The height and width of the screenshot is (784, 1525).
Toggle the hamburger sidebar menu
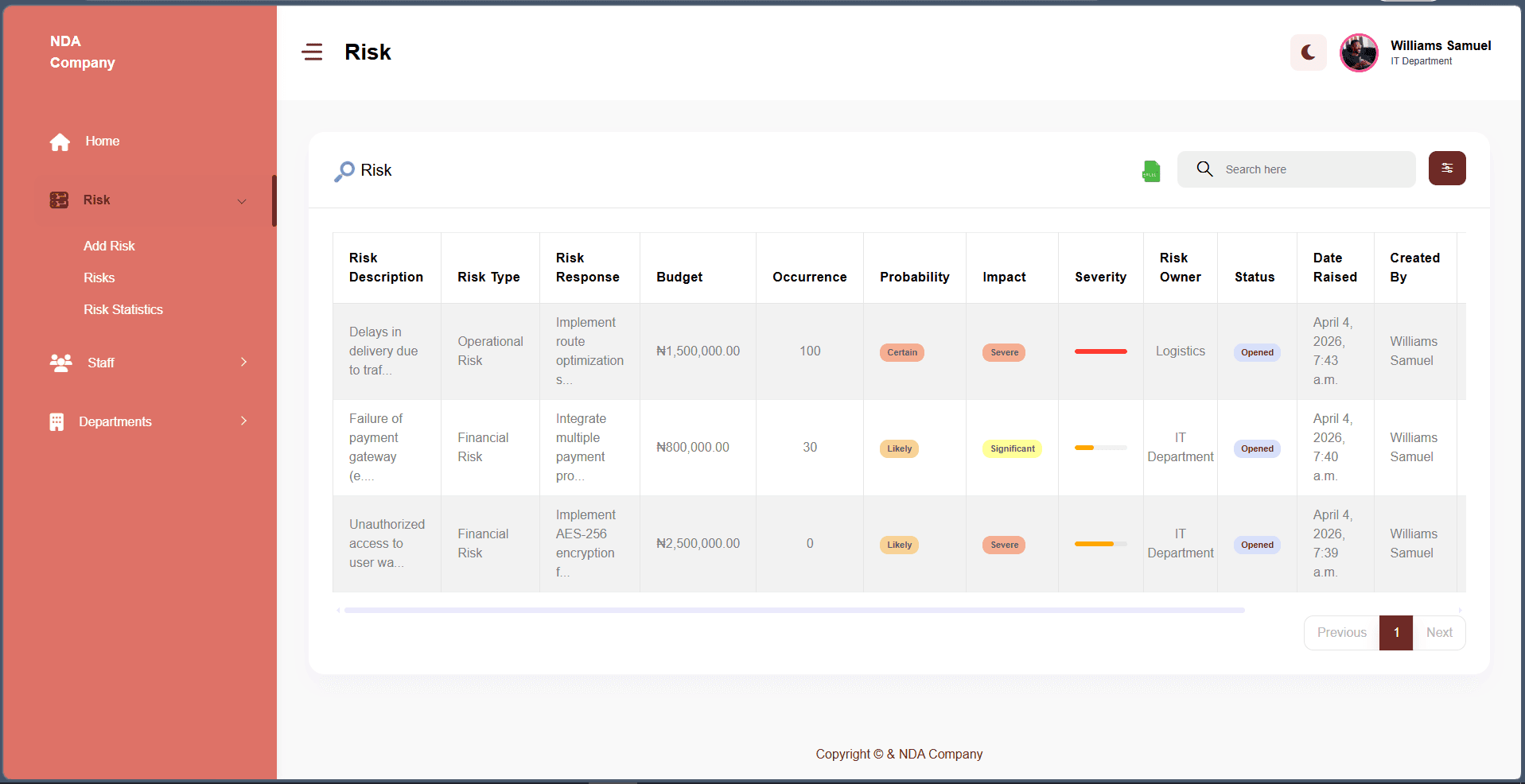(312, 52)
